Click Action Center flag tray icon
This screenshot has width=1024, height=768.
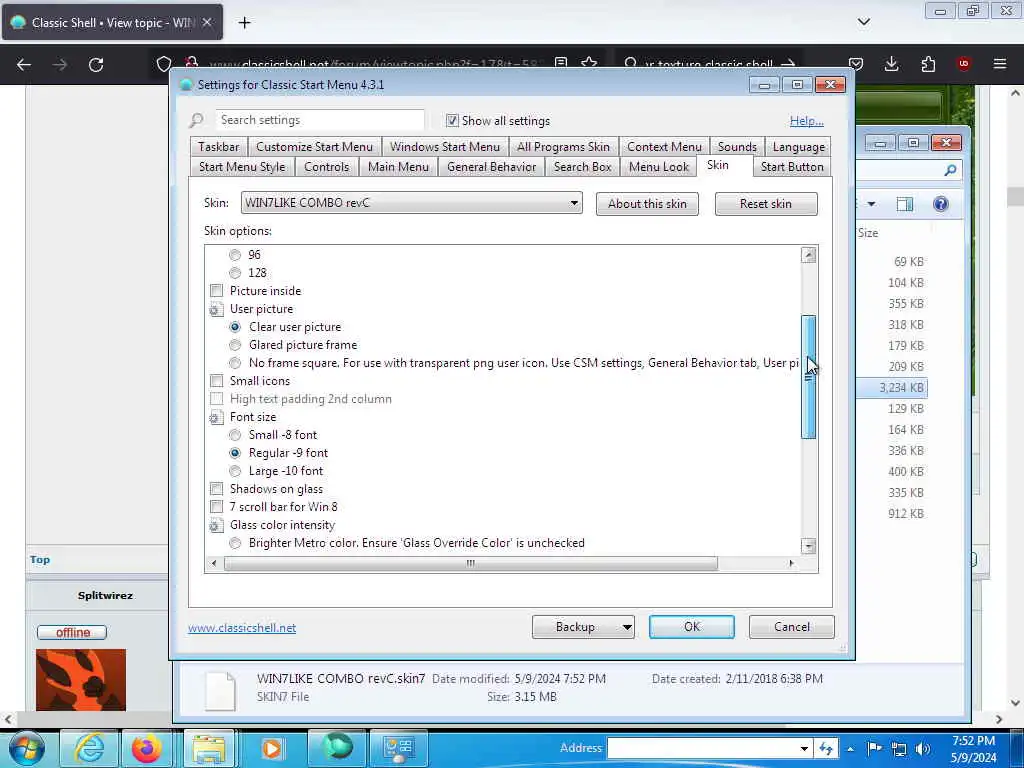click(874, 748)
